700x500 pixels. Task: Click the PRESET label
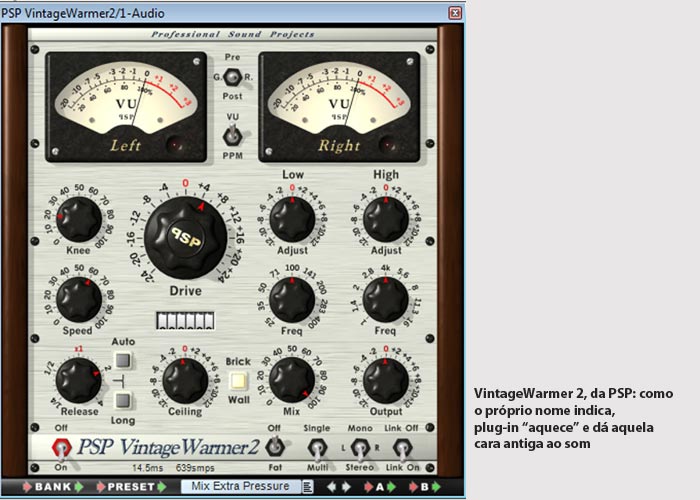click(x=131, y=487)
